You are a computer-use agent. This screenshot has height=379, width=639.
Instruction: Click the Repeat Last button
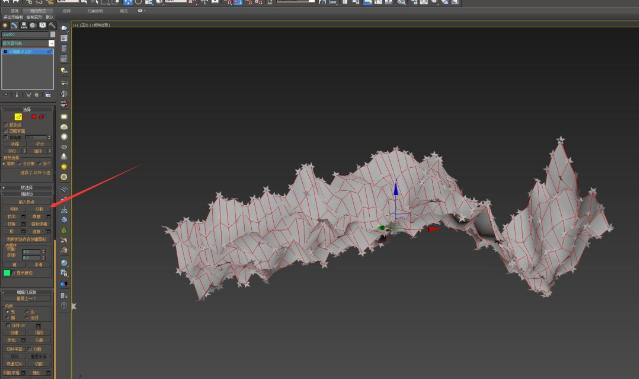(x=27, y=299)
